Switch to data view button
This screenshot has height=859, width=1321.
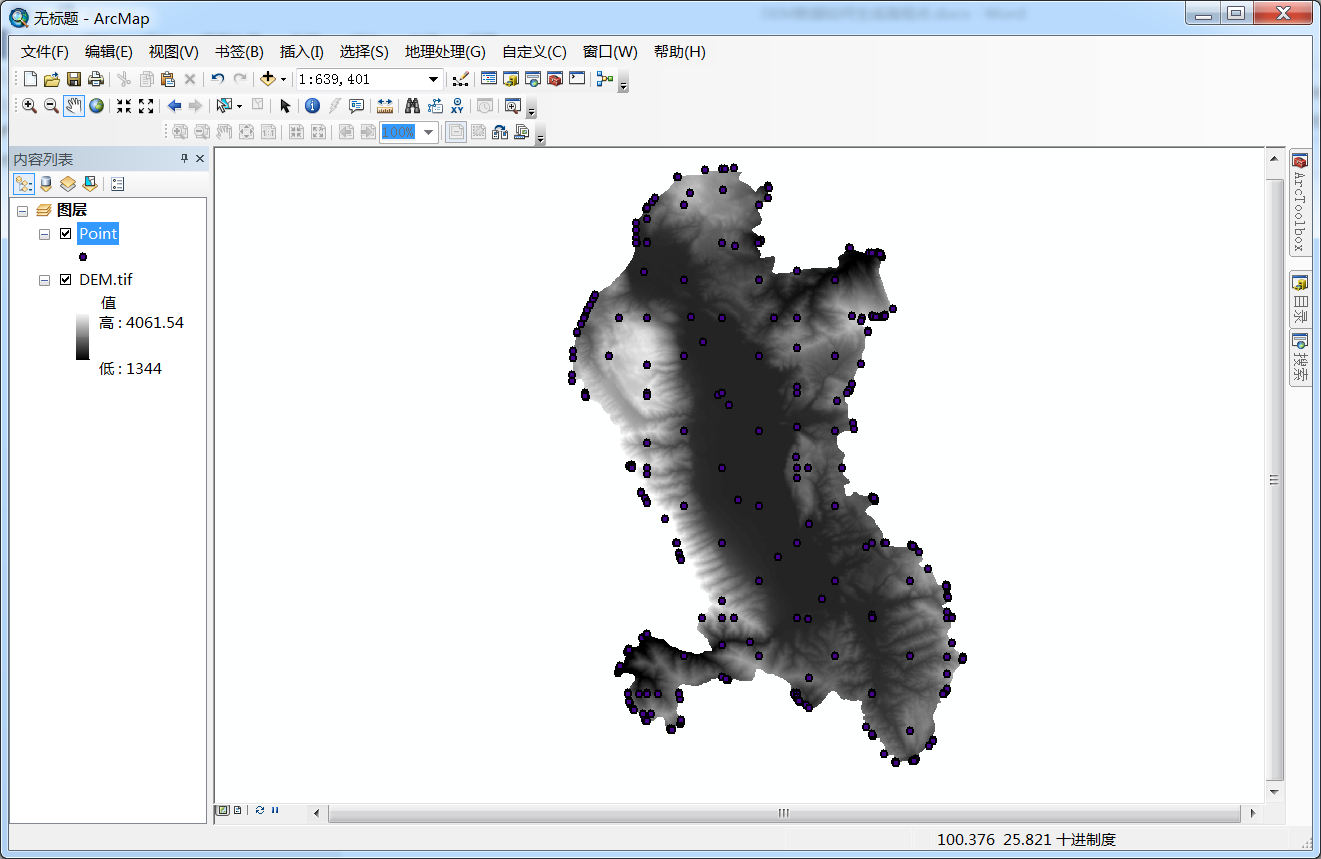tap(224, 810)
